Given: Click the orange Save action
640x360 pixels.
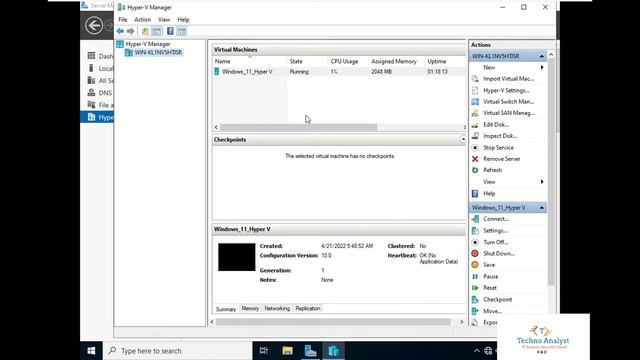Looking at the screenshot, I should coord(489,265).
